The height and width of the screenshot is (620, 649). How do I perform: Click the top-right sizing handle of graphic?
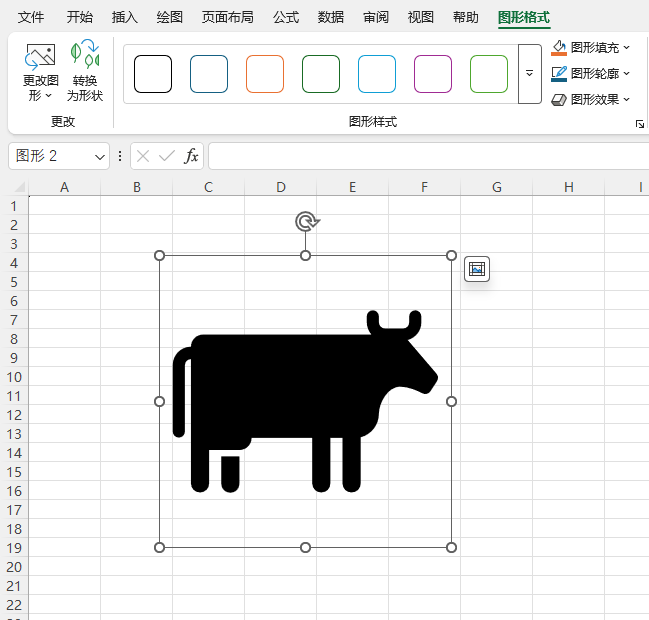coord(452,256)
